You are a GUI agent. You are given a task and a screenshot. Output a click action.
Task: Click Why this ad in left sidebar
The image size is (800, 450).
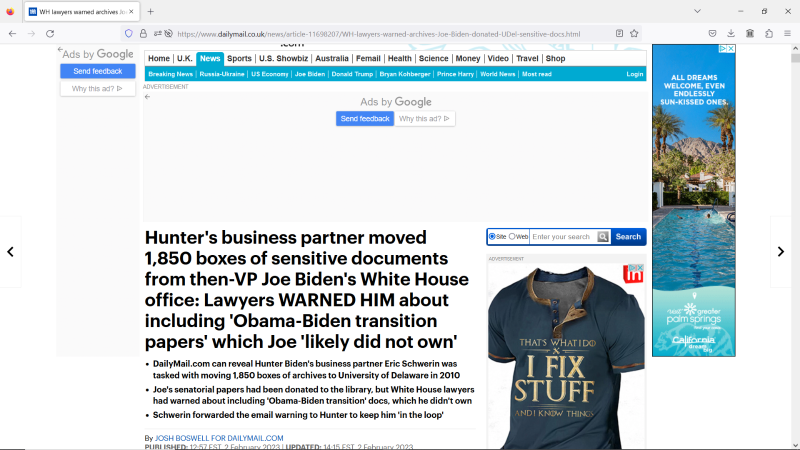pos(97,89)
